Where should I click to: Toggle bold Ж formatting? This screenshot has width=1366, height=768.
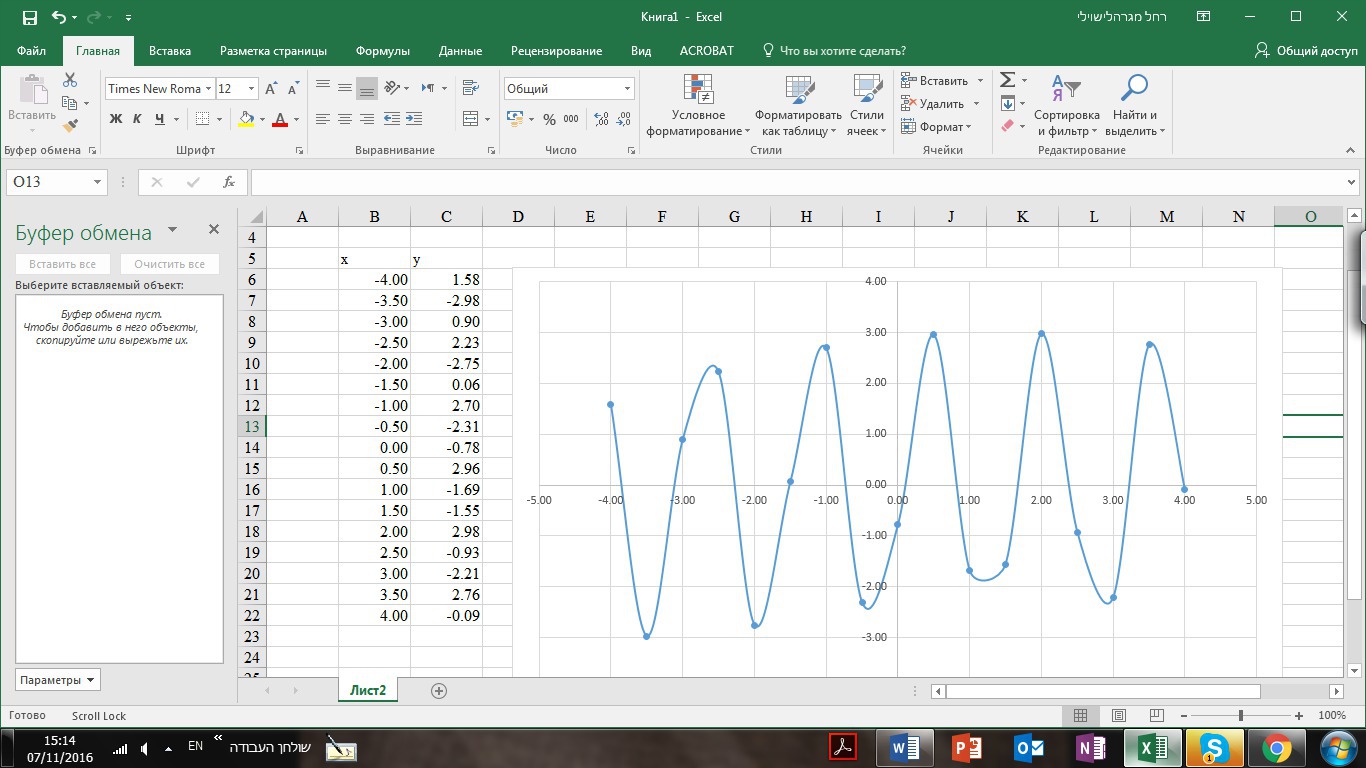click(x=115, y=119)
